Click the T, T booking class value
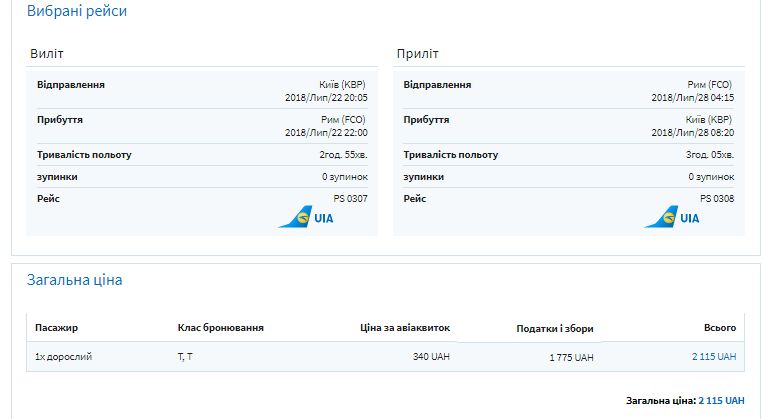Screen dimensions: 763x419 tap(185, 357)
